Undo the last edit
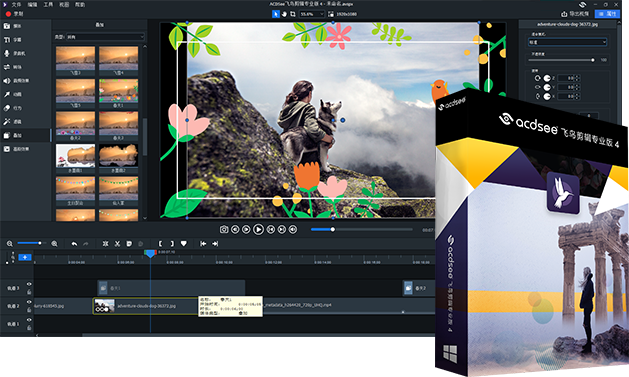 coord(74,243)
